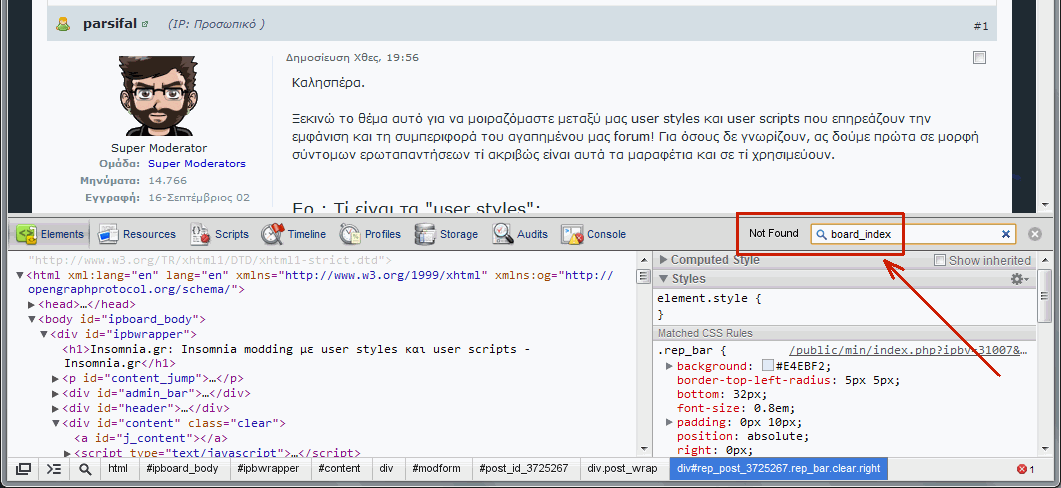
Task: Select the h1 Insomnia.gr element row
Action: 295,356
